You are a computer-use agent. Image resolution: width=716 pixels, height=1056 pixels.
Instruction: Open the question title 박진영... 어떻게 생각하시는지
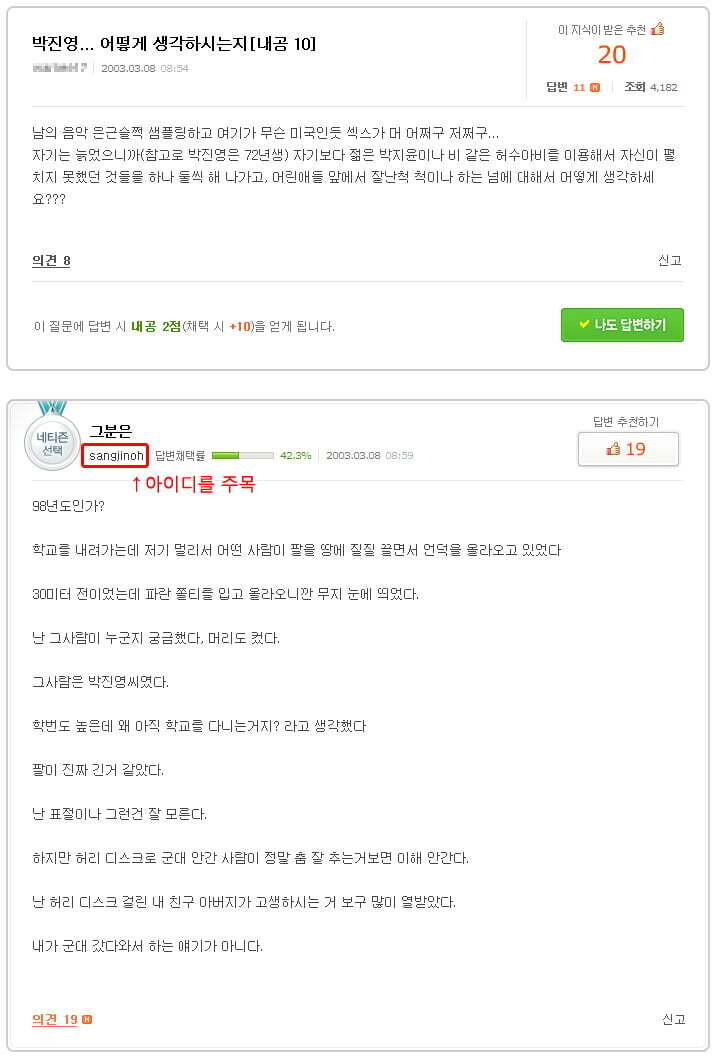pyautogui.click(x=174, y=44)
